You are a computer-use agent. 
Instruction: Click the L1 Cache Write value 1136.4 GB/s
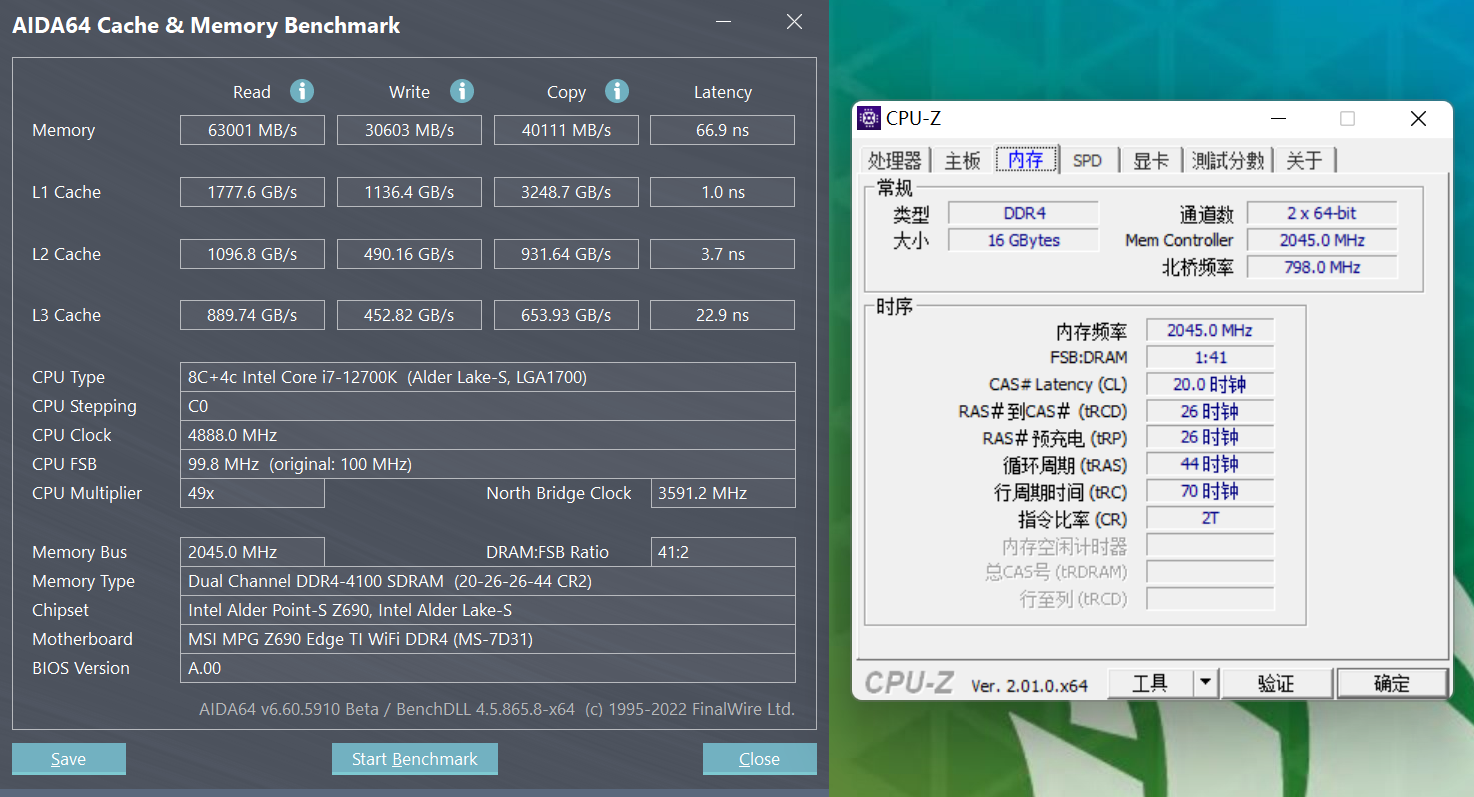409,192
